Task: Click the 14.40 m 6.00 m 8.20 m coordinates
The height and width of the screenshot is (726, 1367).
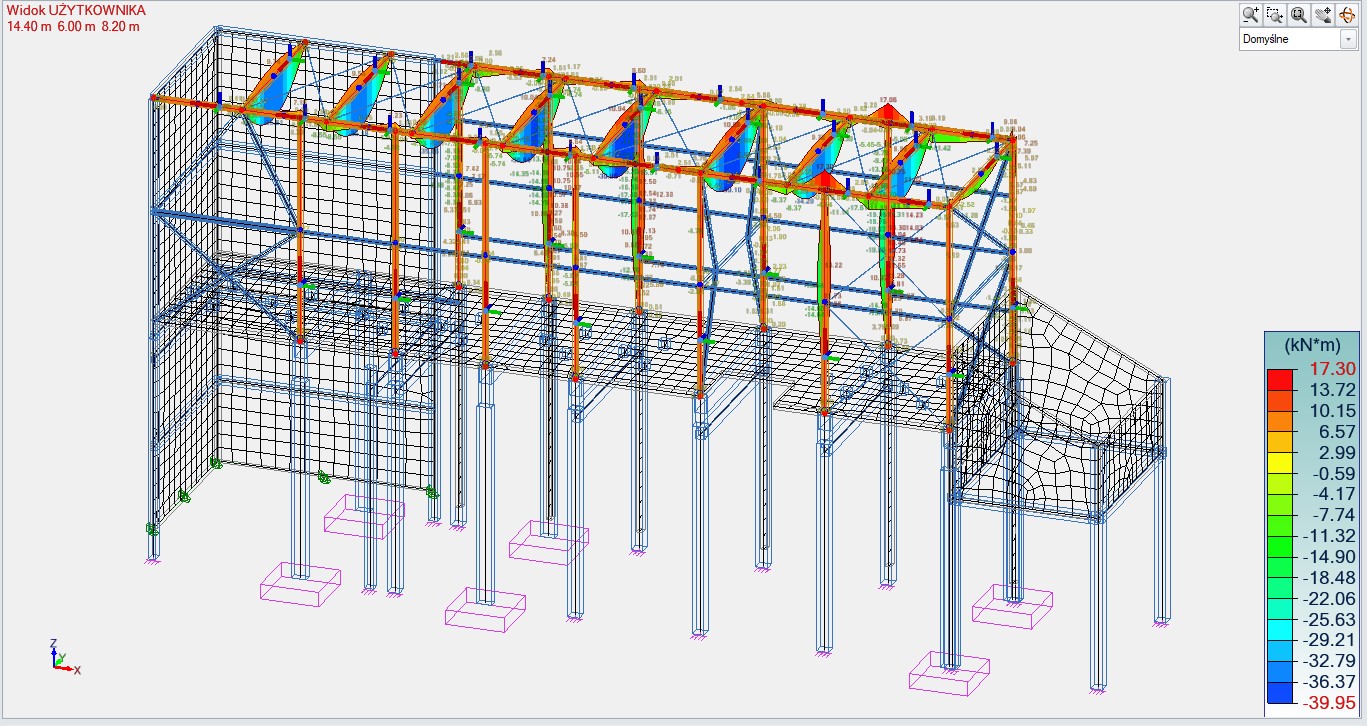Action: 73,26
